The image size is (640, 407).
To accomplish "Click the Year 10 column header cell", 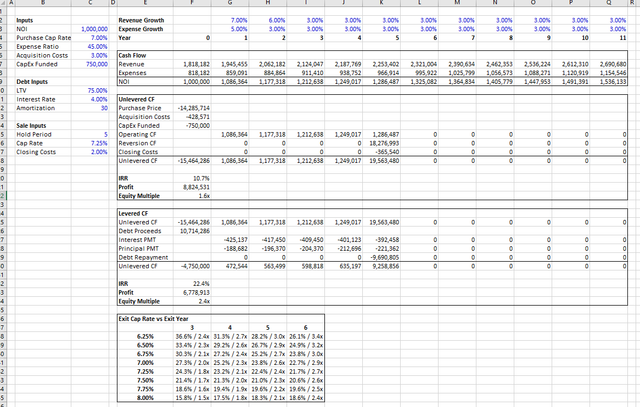I will click(585, 38).
